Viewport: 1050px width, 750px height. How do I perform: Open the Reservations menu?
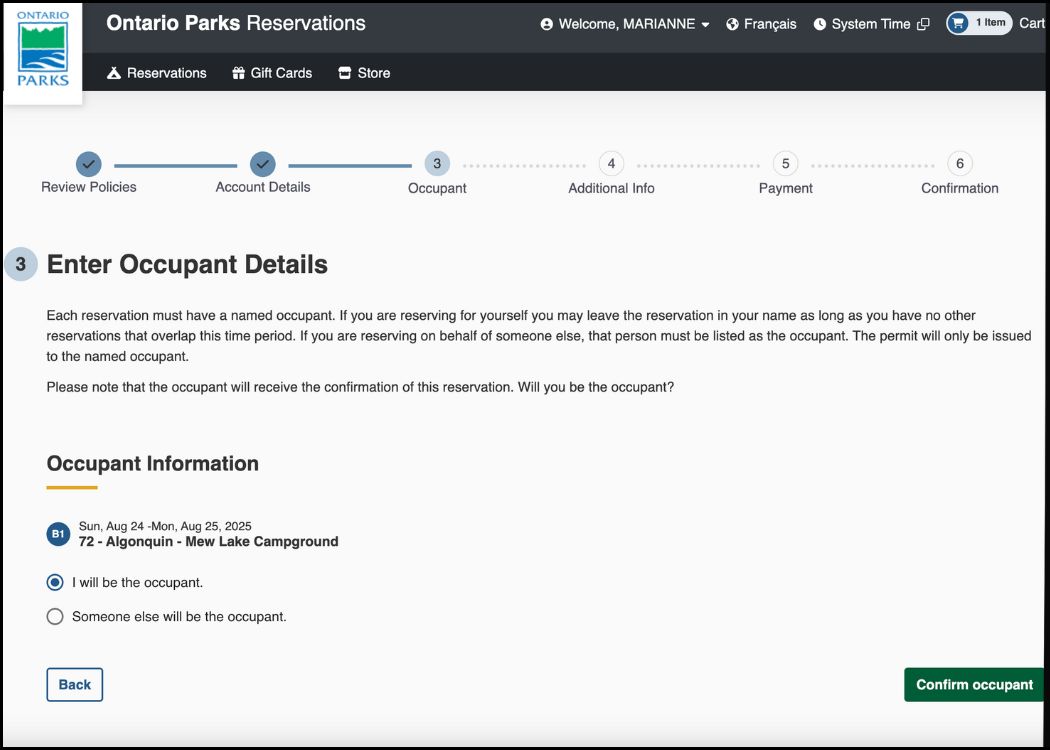point(157,73)
